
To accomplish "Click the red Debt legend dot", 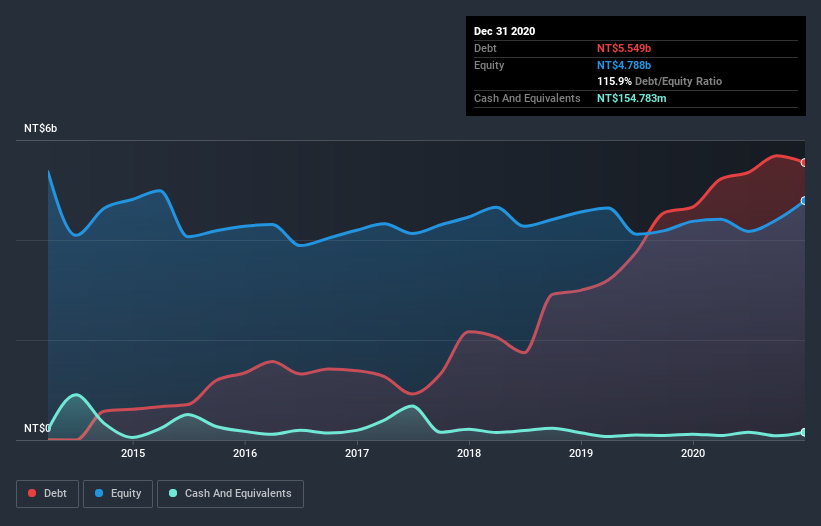I will (32, 493).
